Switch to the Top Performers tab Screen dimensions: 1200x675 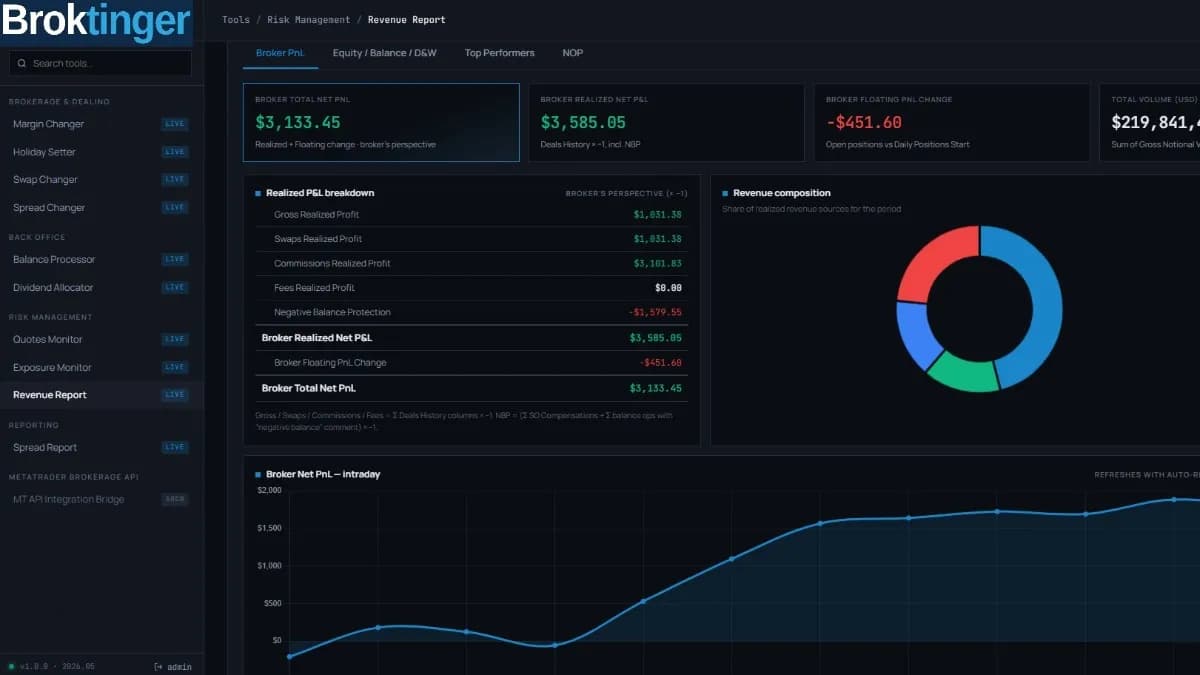click(x=499, y=53)
